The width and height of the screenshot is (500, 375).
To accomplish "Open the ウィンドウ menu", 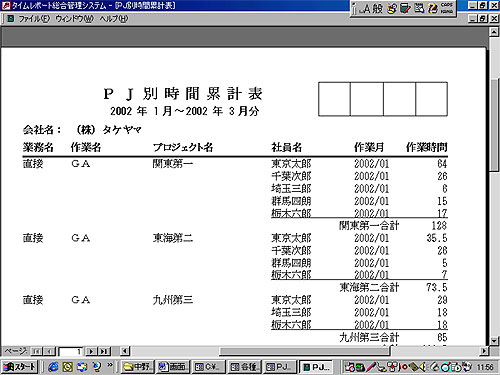I will pyautogui.click(x=74, y=19).
